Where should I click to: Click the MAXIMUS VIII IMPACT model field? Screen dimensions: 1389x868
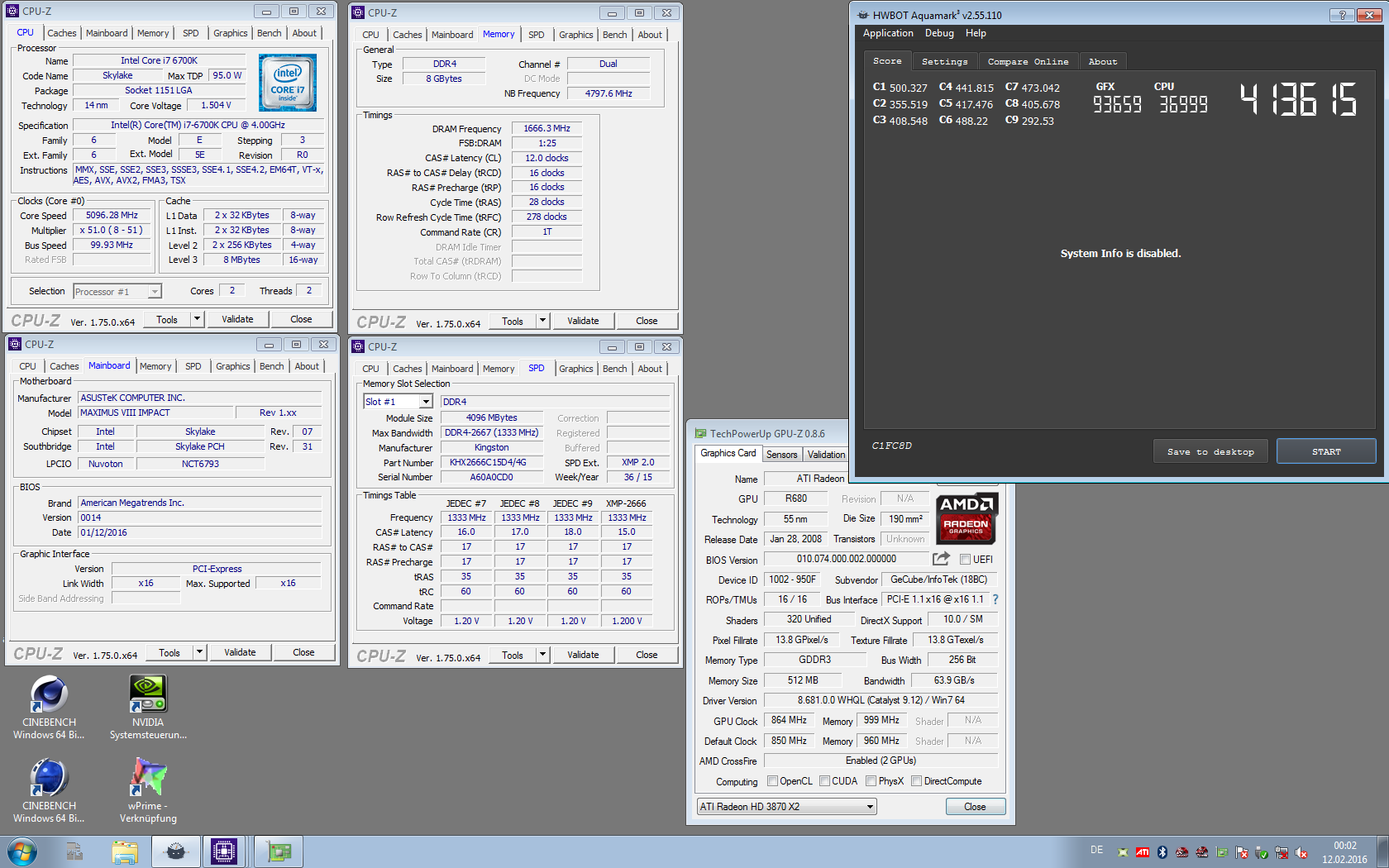[155, 413]
